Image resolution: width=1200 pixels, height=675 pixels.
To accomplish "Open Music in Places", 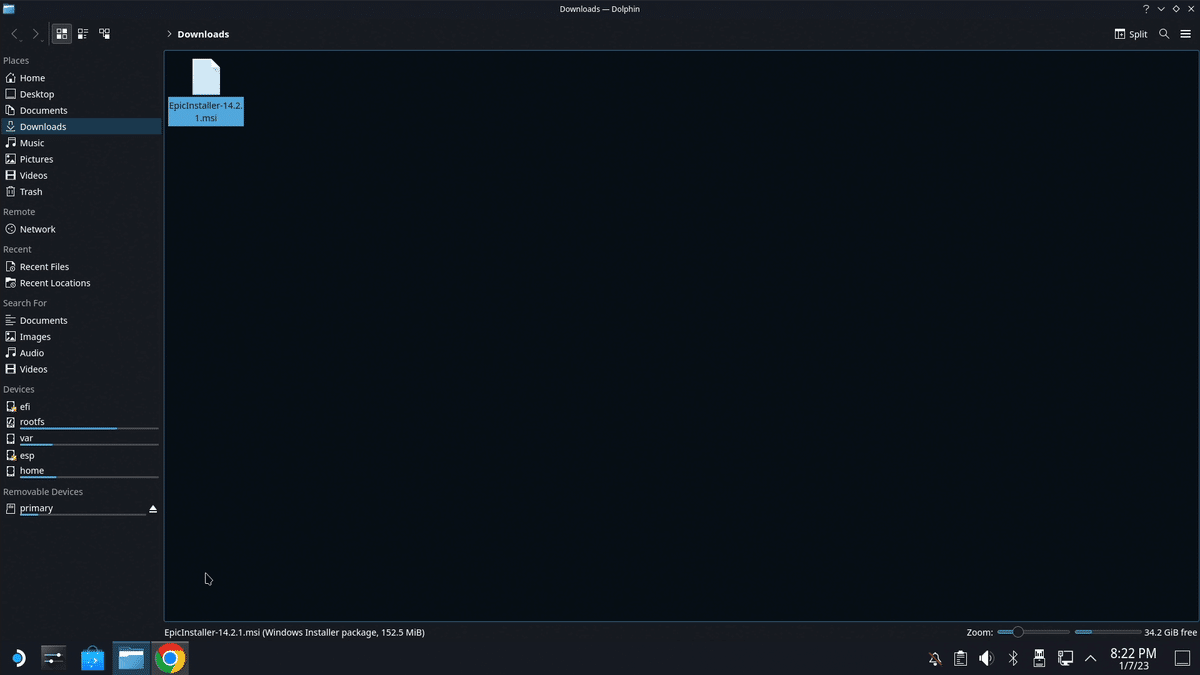I will [80, 143].
